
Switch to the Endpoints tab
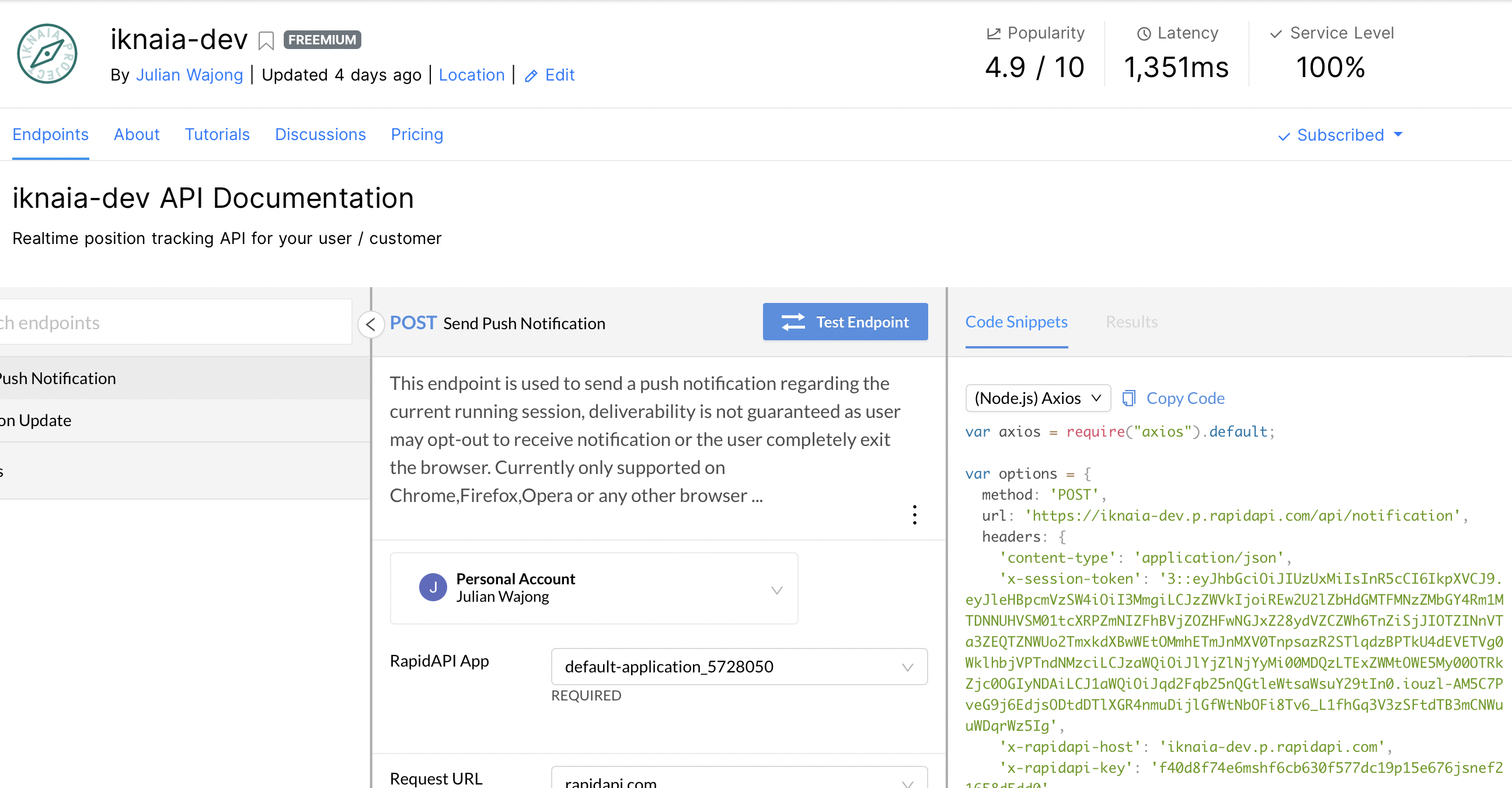(50, 134)
